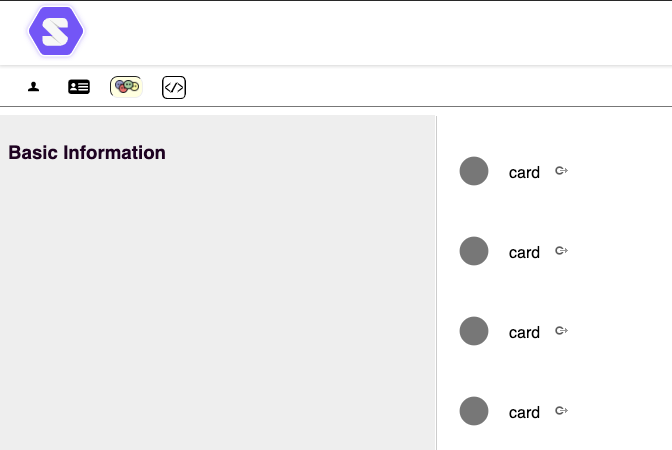The image size is (672, 450).
Task: Open the second "card" label from top
Action: 524,252
